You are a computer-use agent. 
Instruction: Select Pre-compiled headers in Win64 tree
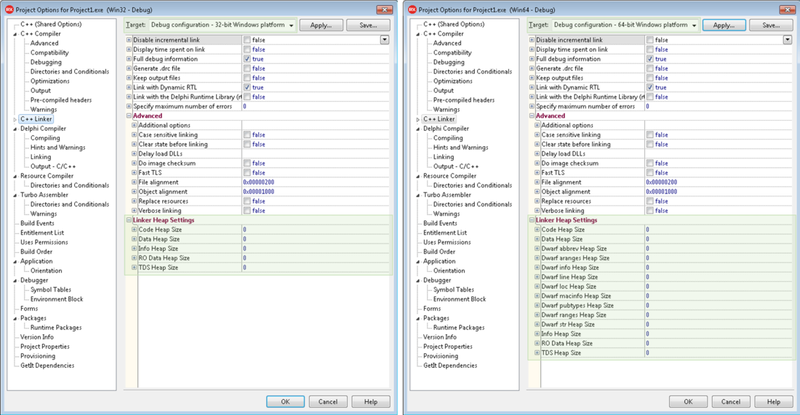tap(464, 100)
